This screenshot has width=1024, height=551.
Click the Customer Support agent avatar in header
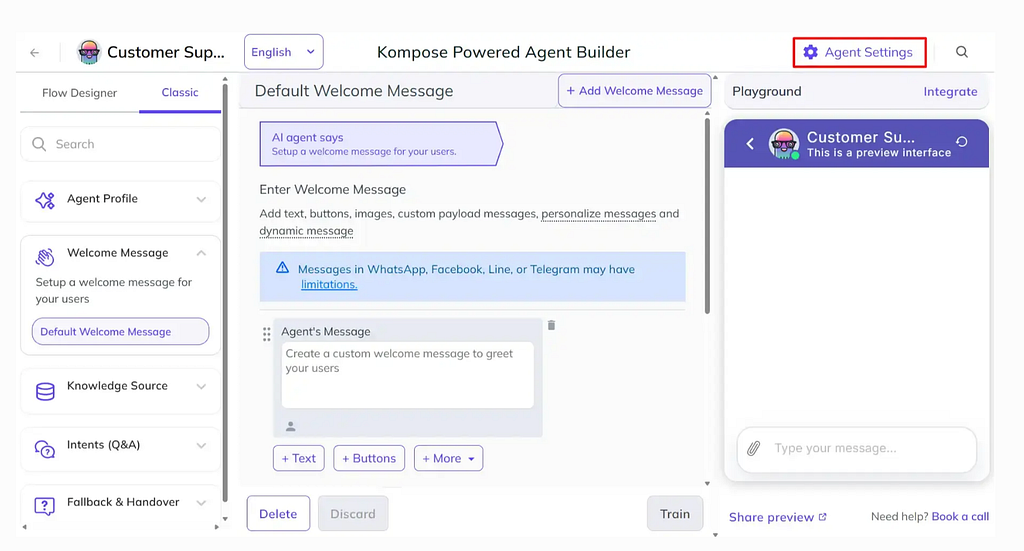click(89, 52)
